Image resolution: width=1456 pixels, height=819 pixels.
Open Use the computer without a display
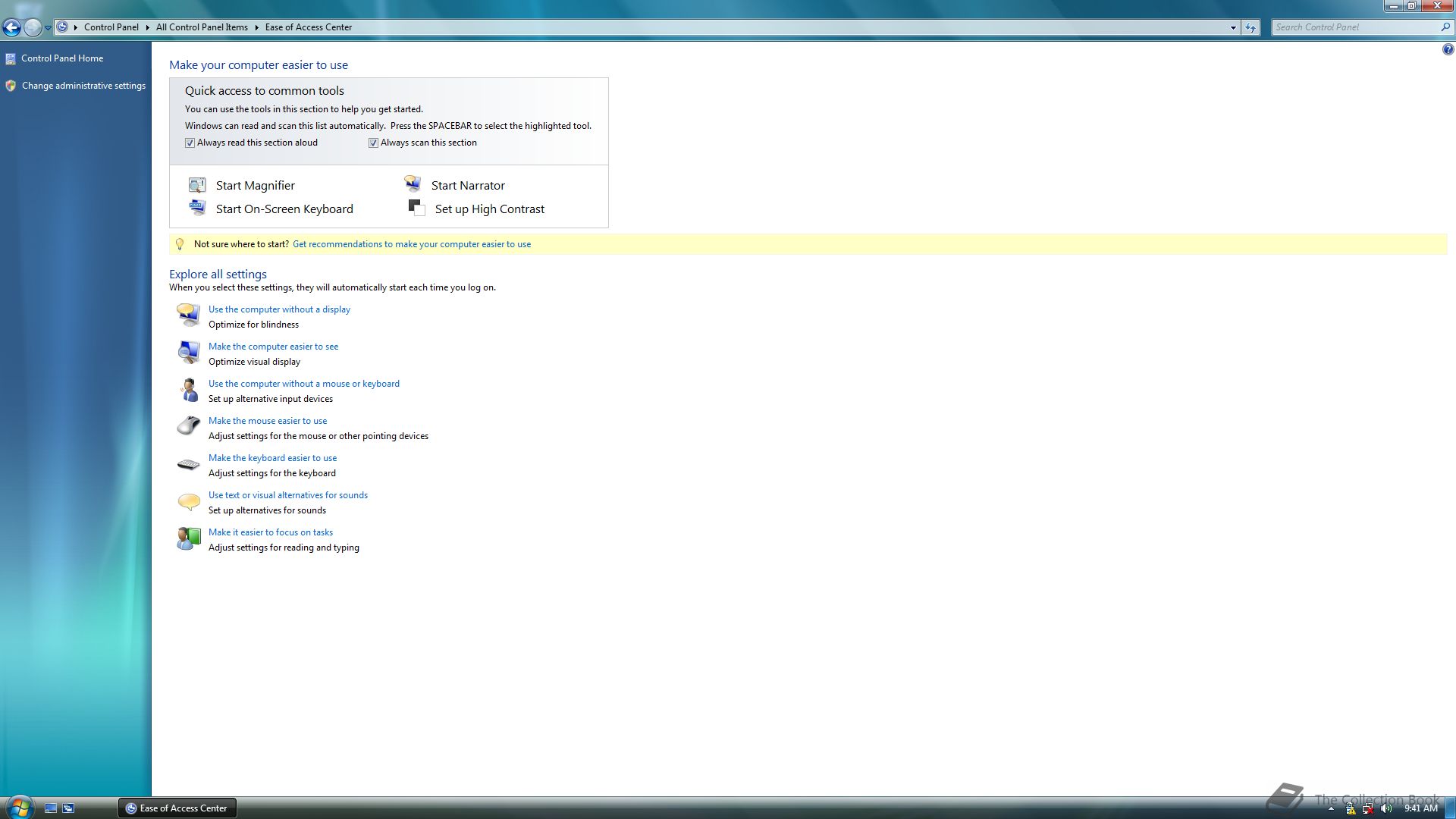click(279, 309)
